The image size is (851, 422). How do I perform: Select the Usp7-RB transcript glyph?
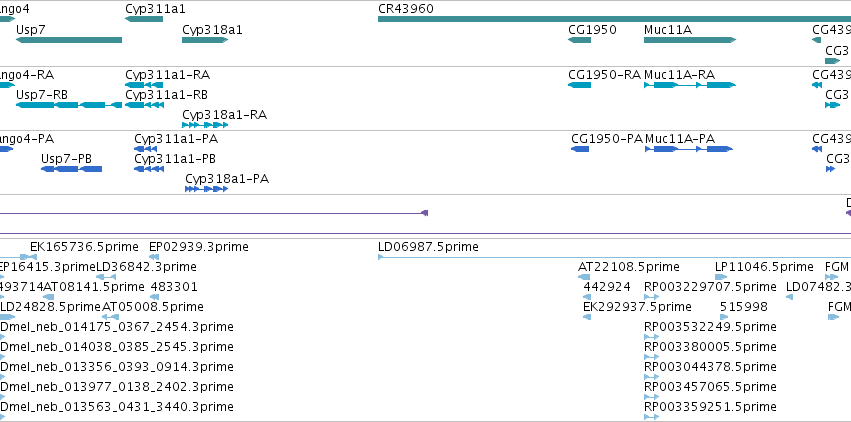[x=69, y=105]
